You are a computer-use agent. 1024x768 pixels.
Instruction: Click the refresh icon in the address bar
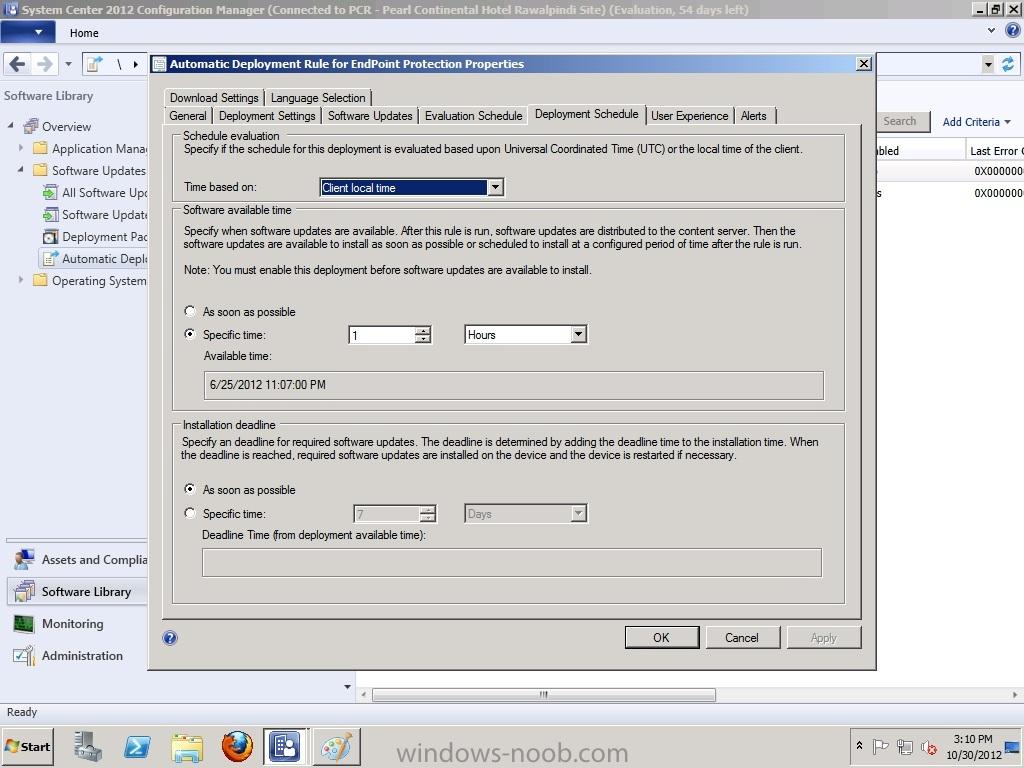(x=1008, y=64)
